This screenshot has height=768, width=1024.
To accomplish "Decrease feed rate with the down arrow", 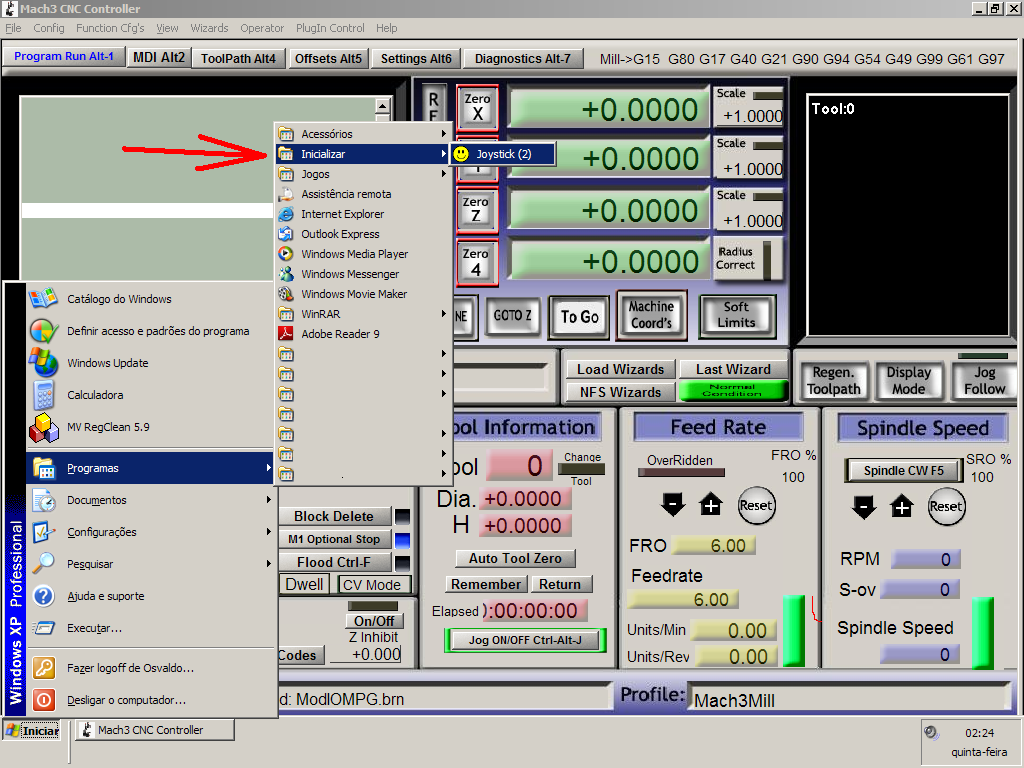I will 673,505.
